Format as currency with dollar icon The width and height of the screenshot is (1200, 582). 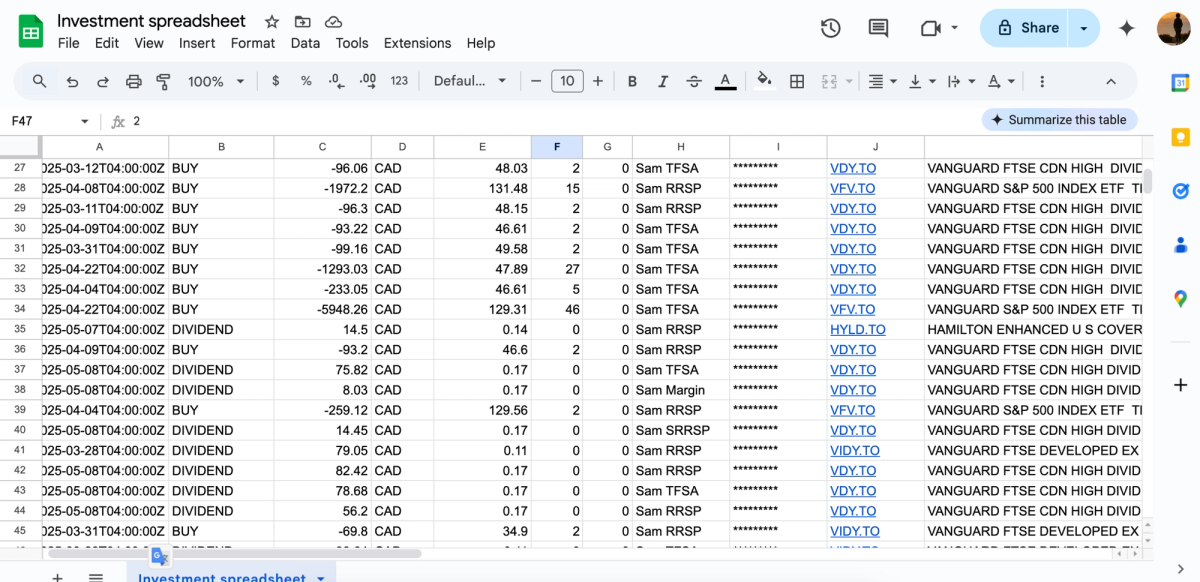(x=276, y=81)
